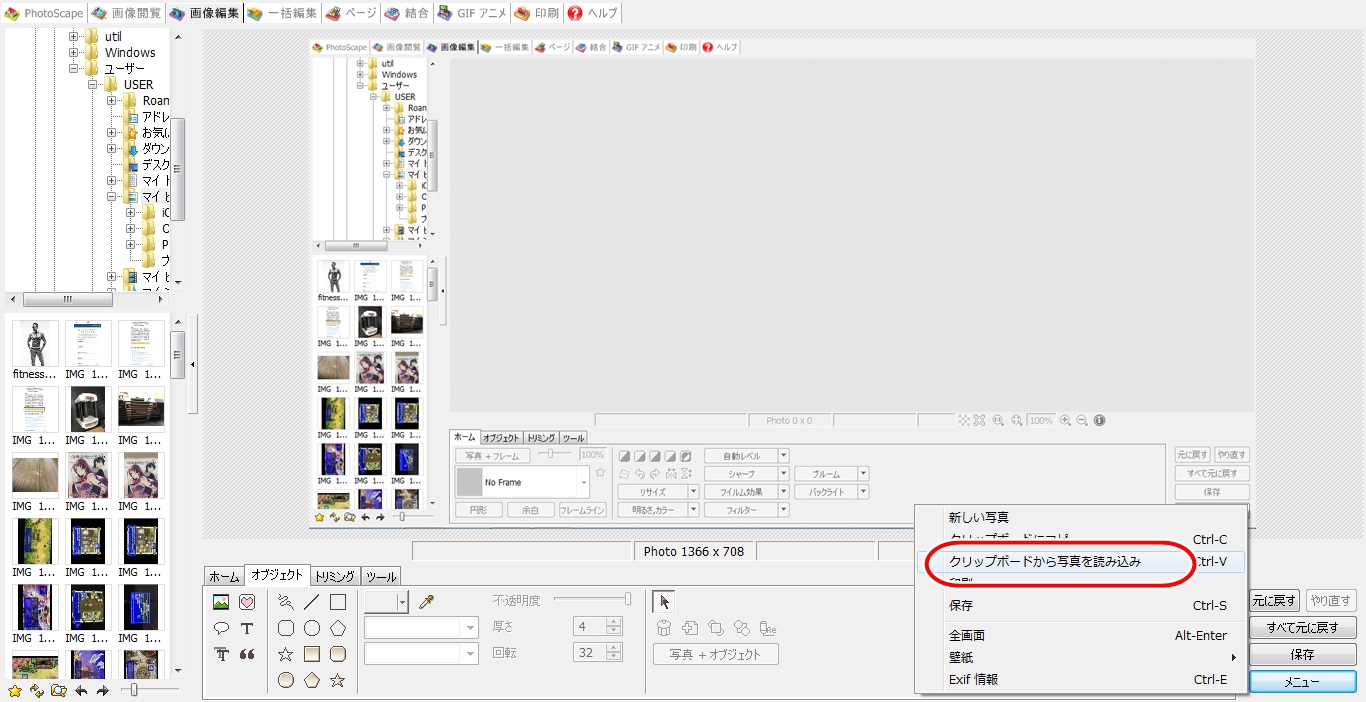The height and width of the screenshot is (702, 1366).
Task: Choose クリップボードから写真を読み込み from the menu
Action: [1044, 562]
